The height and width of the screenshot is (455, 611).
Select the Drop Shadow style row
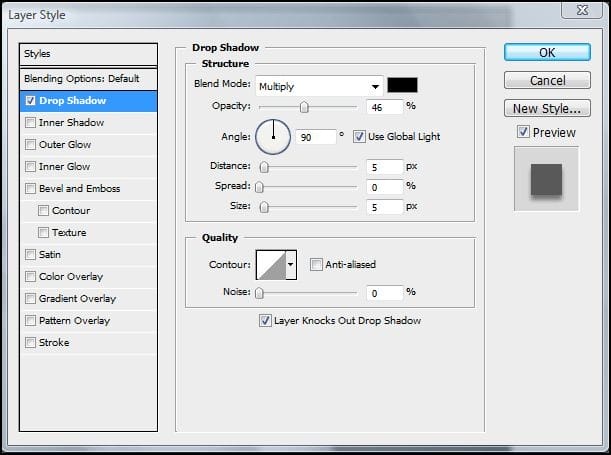88,101
